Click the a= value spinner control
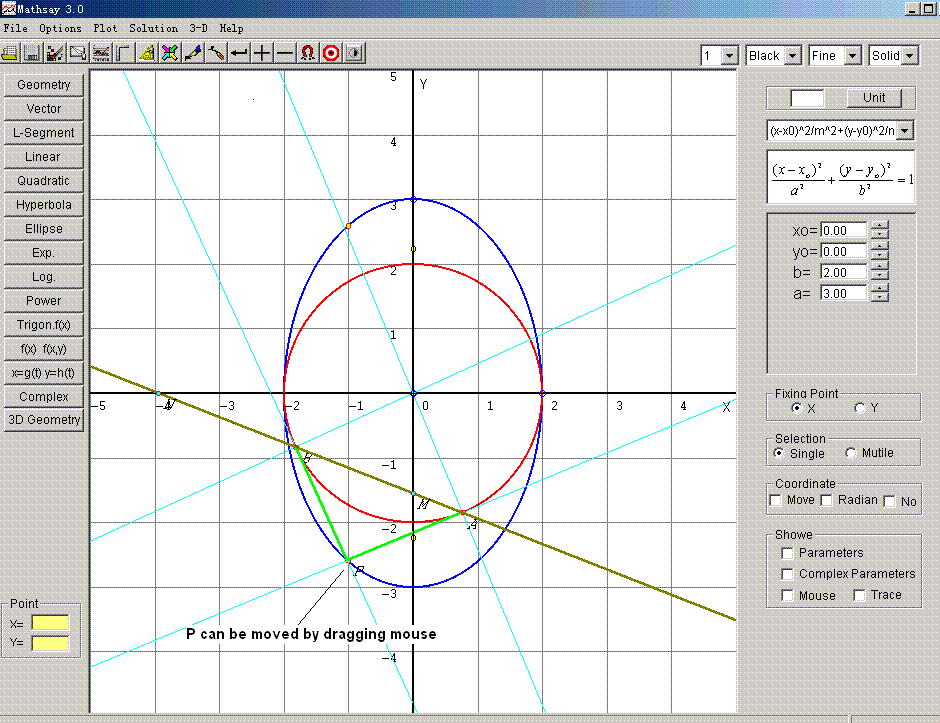 point(879,293)
